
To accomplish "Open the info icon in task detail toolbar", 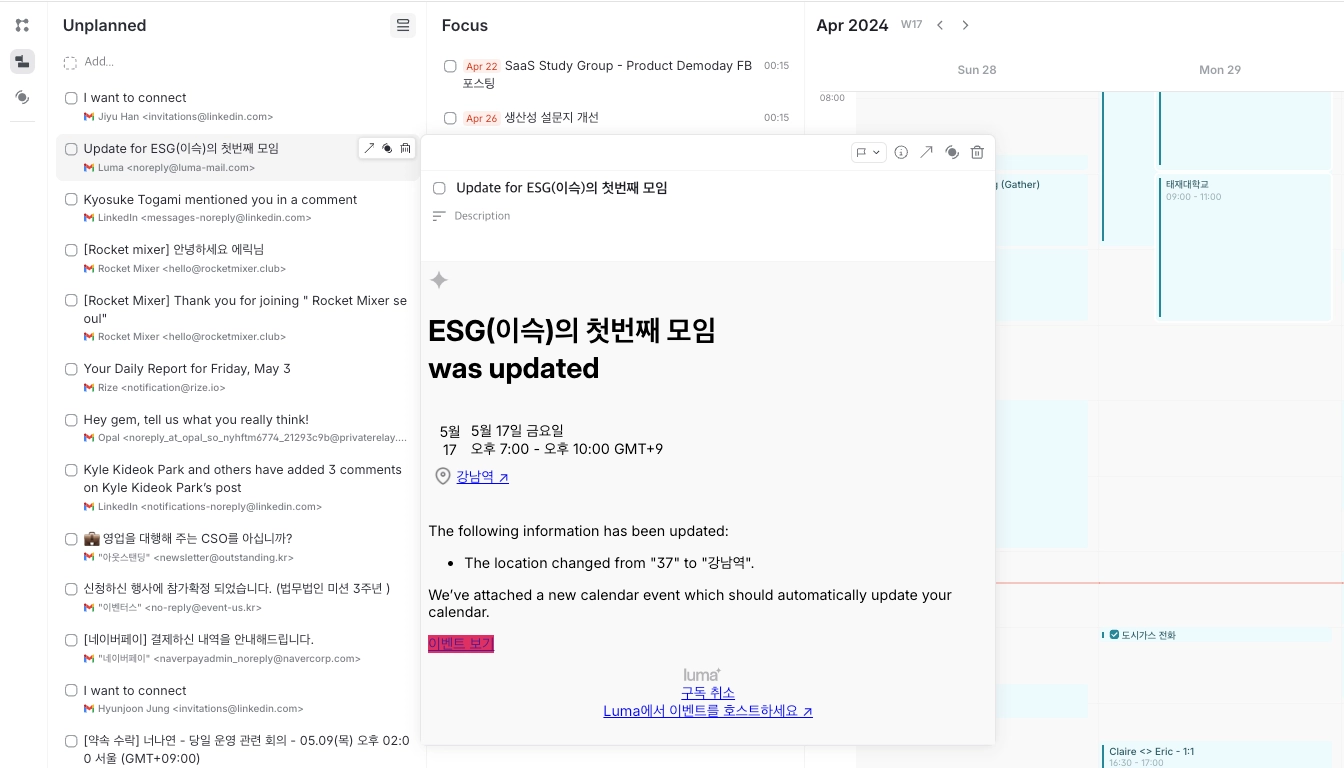I will [901, 152].
